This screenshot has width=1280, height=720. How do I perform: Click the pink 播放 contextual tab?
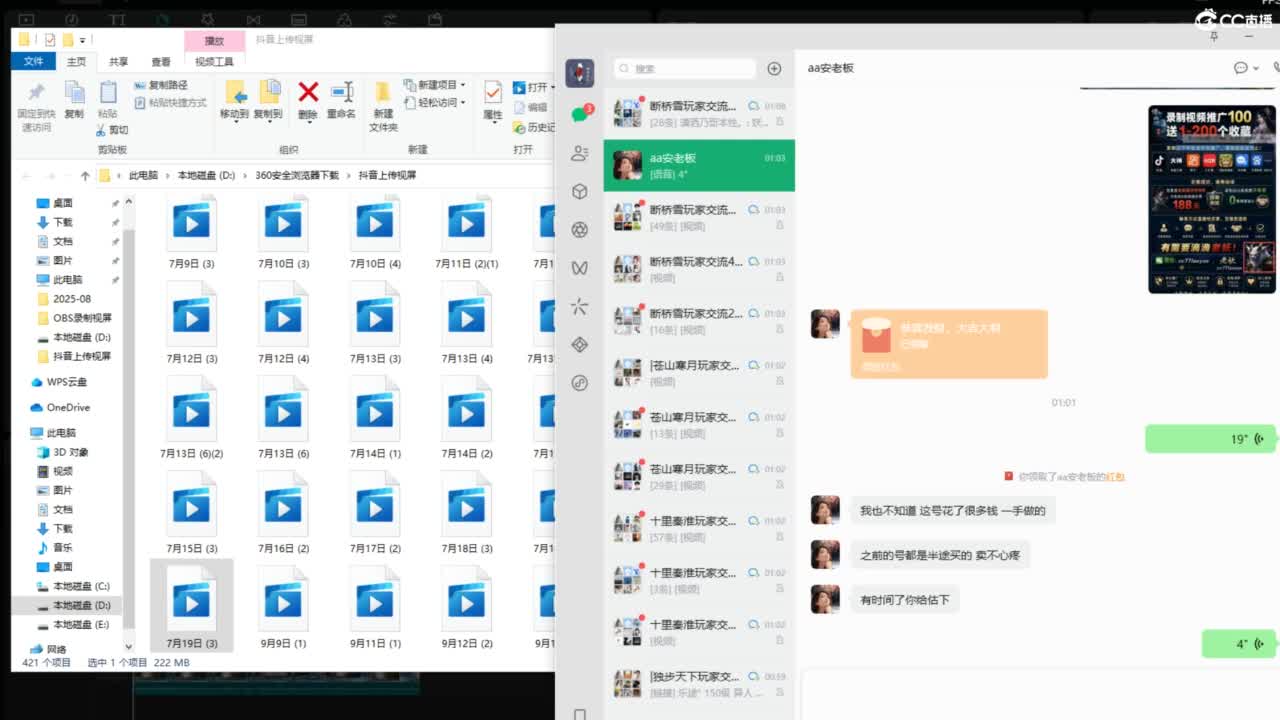214,41
